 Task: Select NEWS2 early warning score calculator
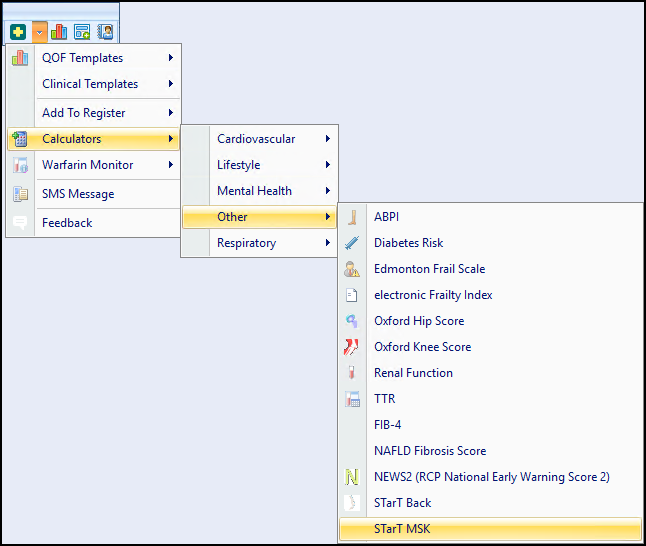coord(491,477)
